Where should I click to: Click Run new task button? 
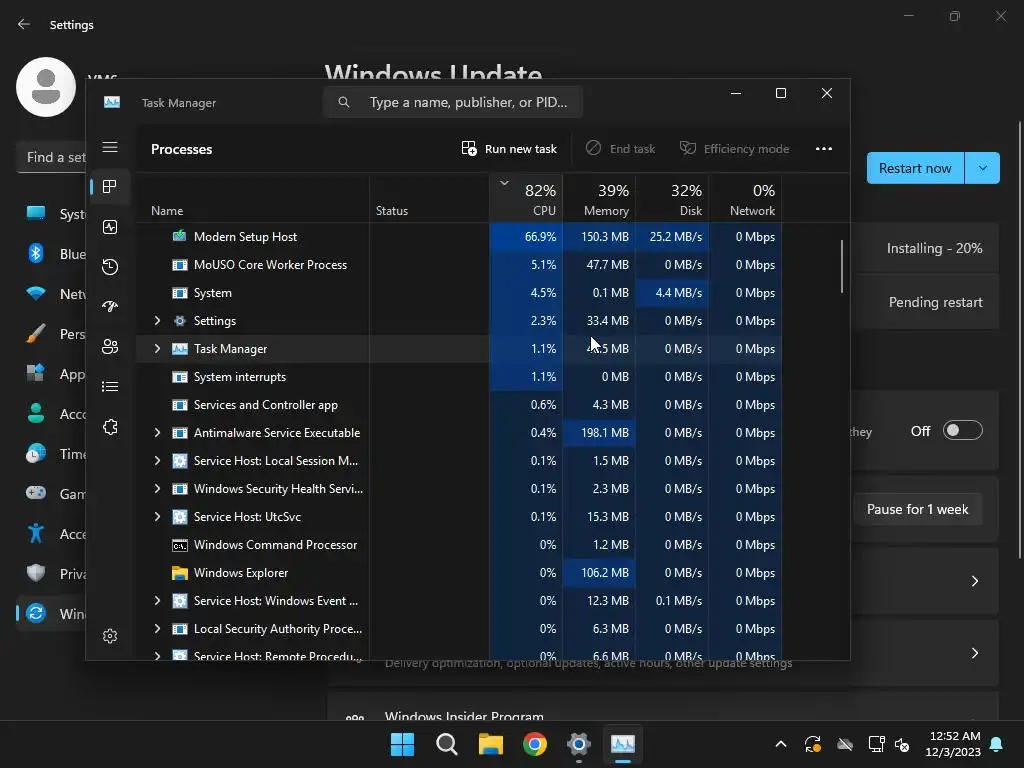[509, 149]
